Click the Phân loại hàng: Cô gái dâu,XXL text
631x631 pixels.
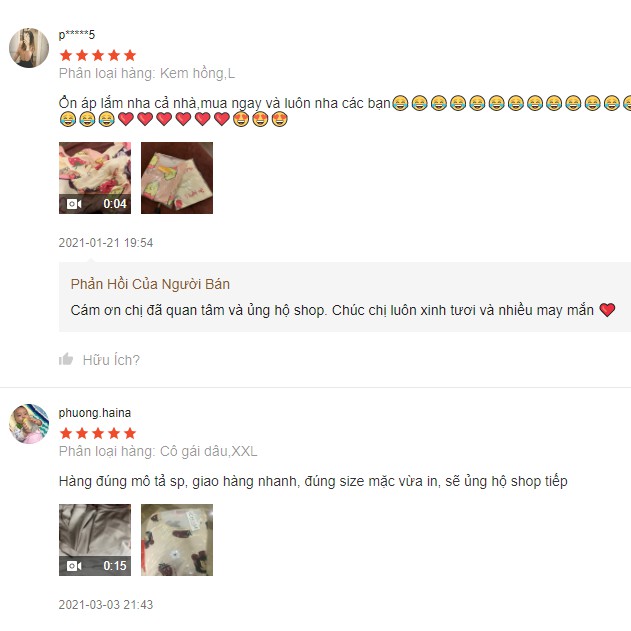pyautogui.click(x=158, y=452)
